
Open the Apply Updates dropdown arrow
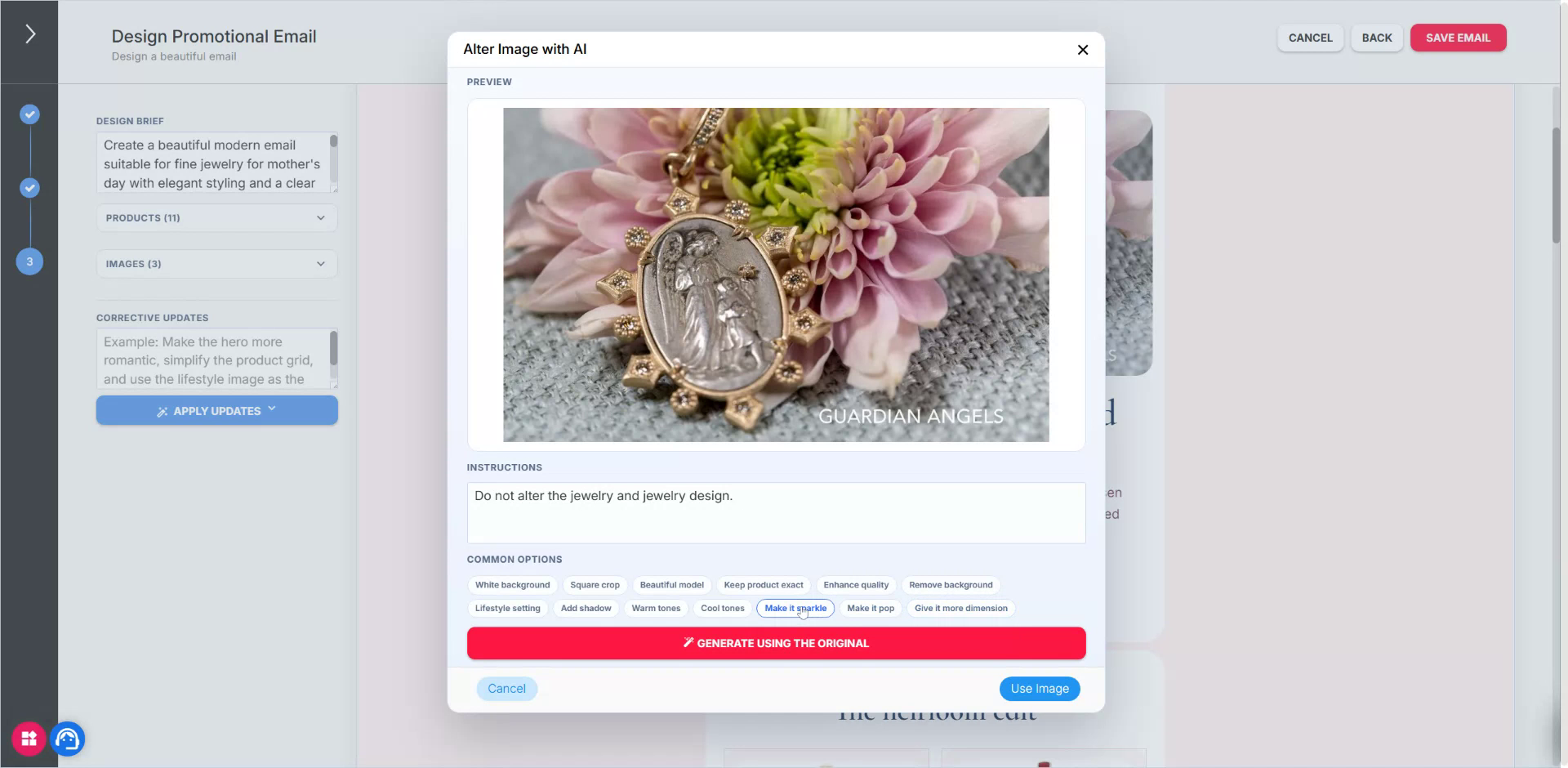tap(272, 409)
